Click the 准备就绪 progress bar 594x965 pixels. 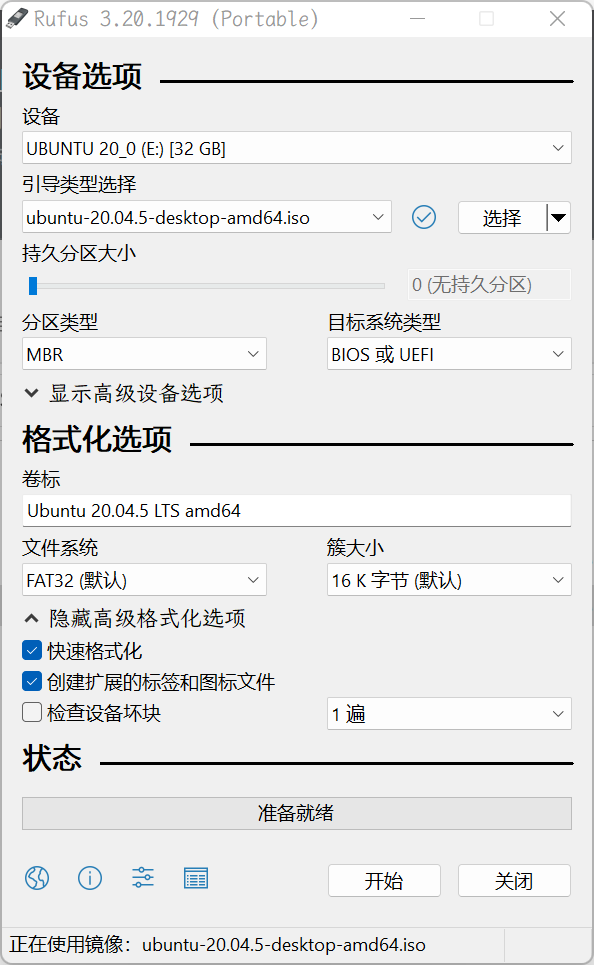pyautogui.click(x=297, y=814)
